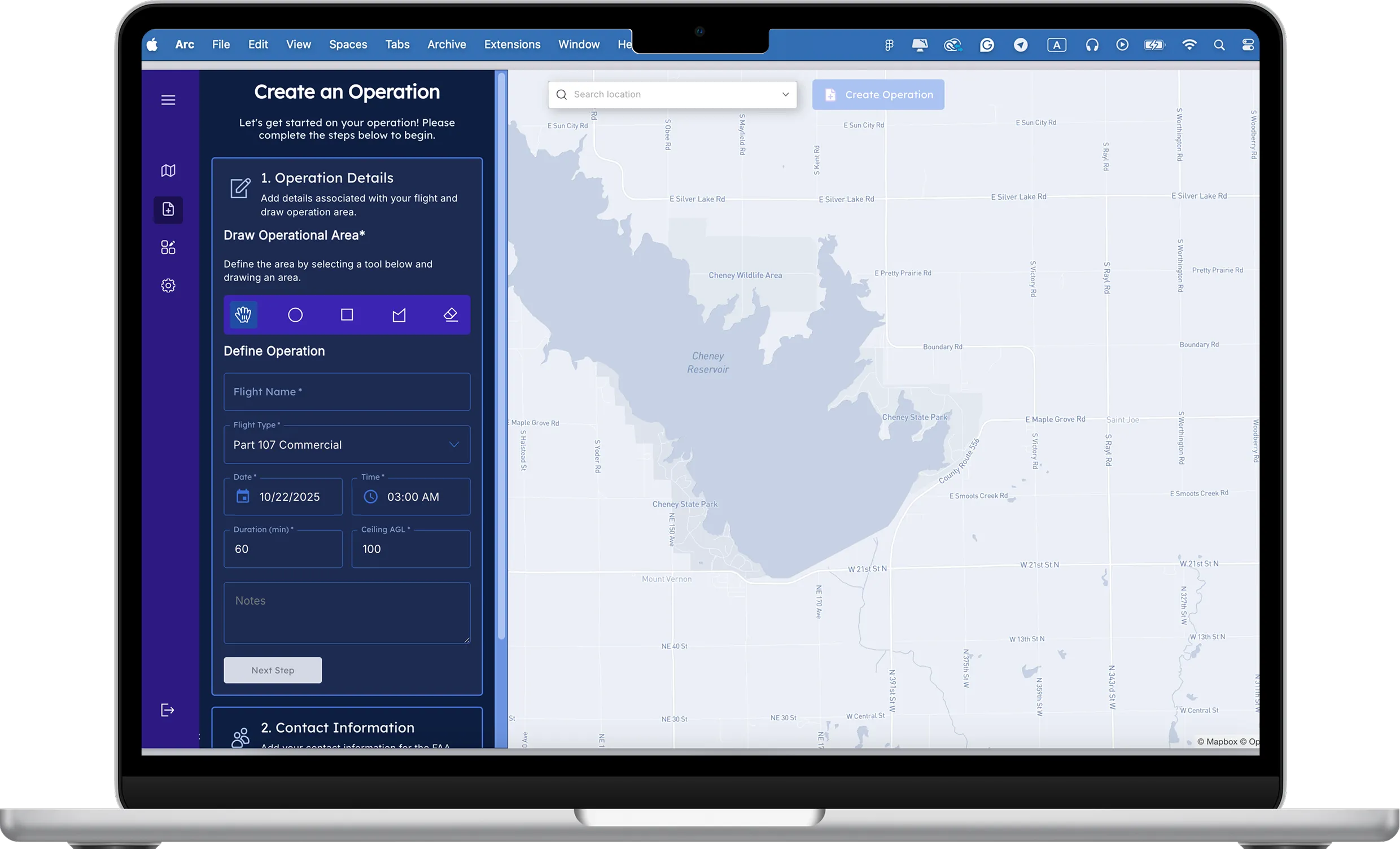Viewport: 1400px width, 849px height.
Task: Select the hand pan tool
Action: point(243,314)
